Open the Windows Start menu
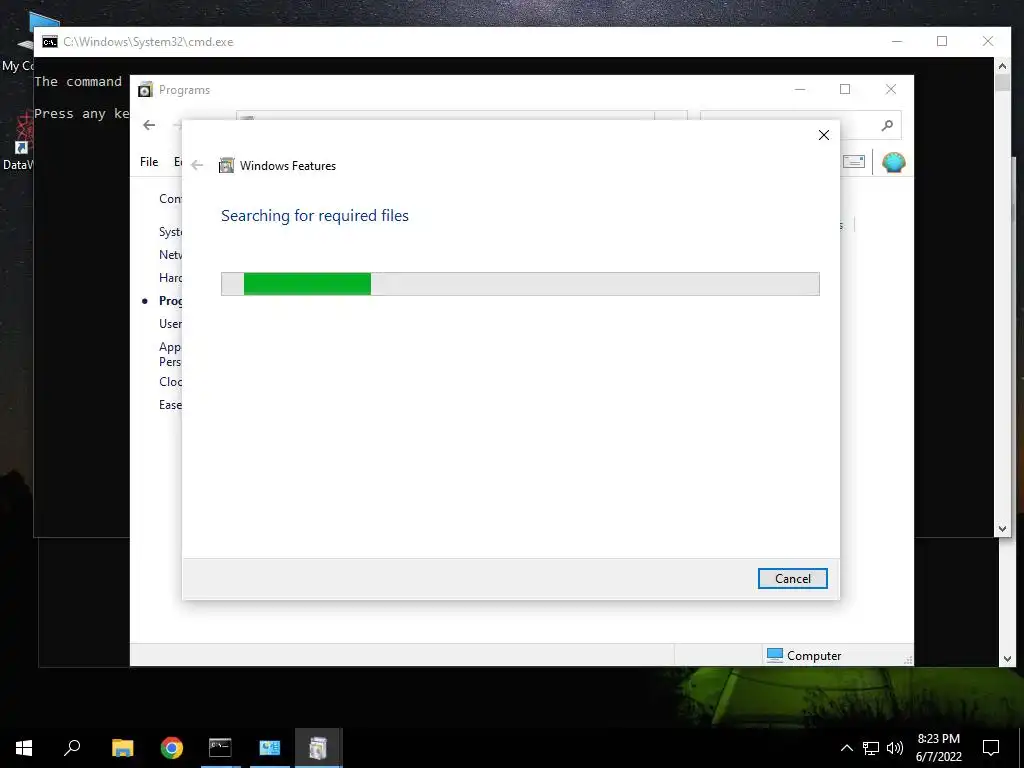The width and height of the screenshot is (1024, 768). click(x=24, y=748)
